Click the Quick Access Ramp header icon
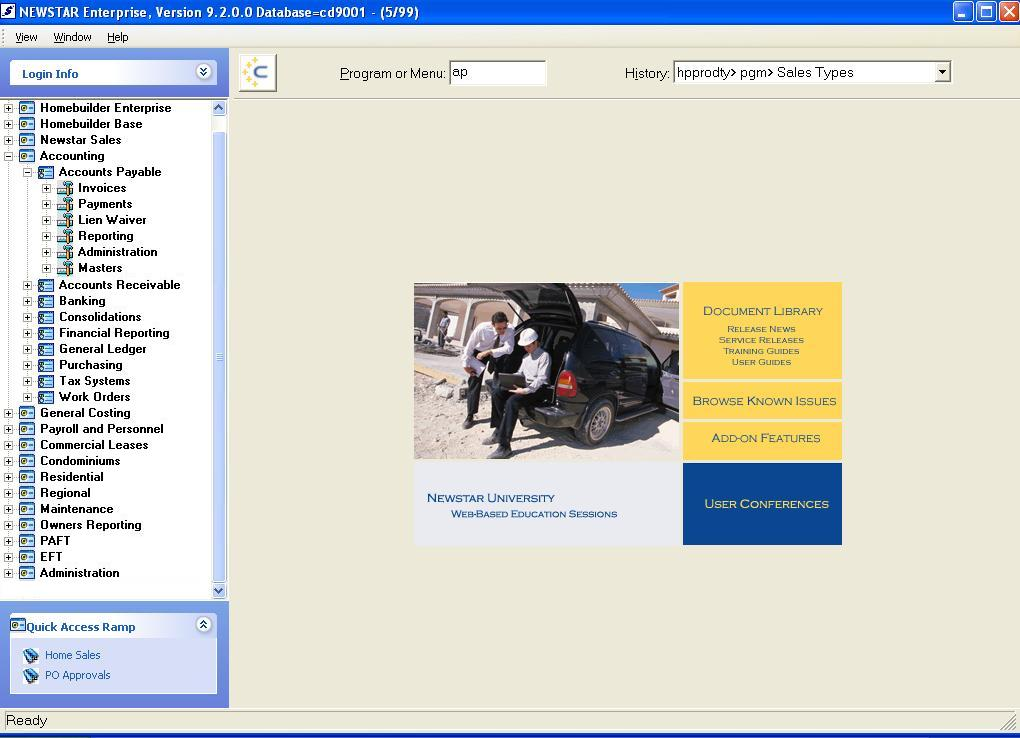 (x=18, y=625)
